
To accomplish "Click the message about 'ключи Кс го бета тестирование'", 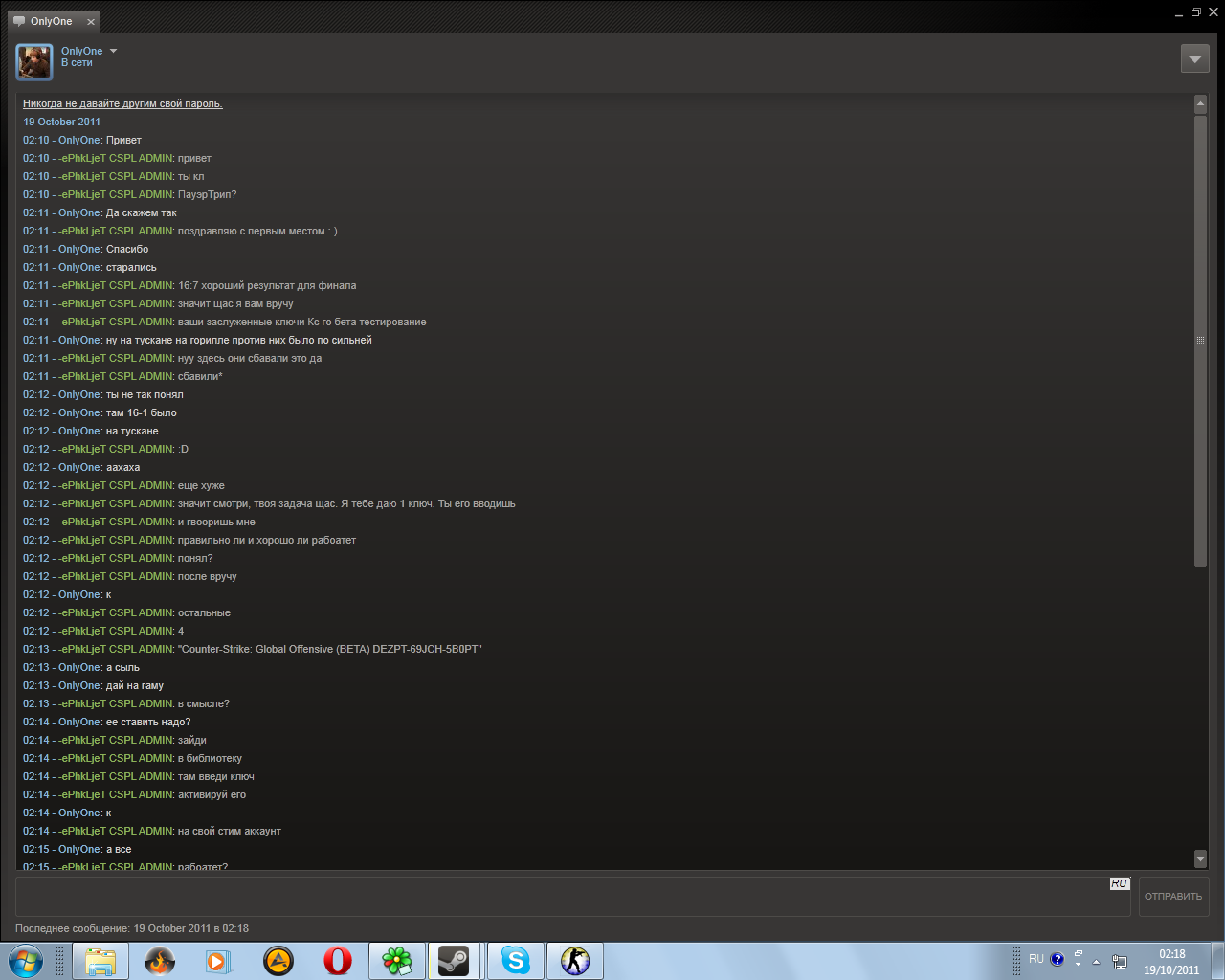I will coord(302,322).
